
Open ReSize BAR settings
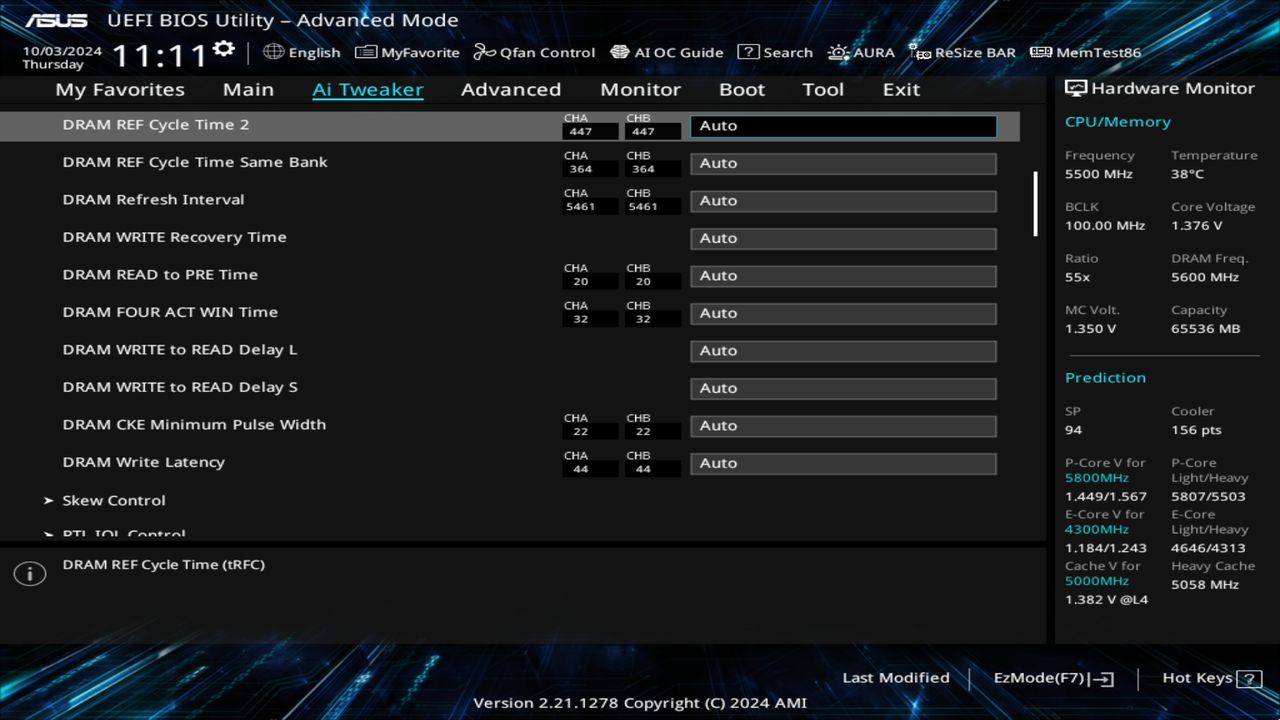pyautogui.click(x=962, y=52)
